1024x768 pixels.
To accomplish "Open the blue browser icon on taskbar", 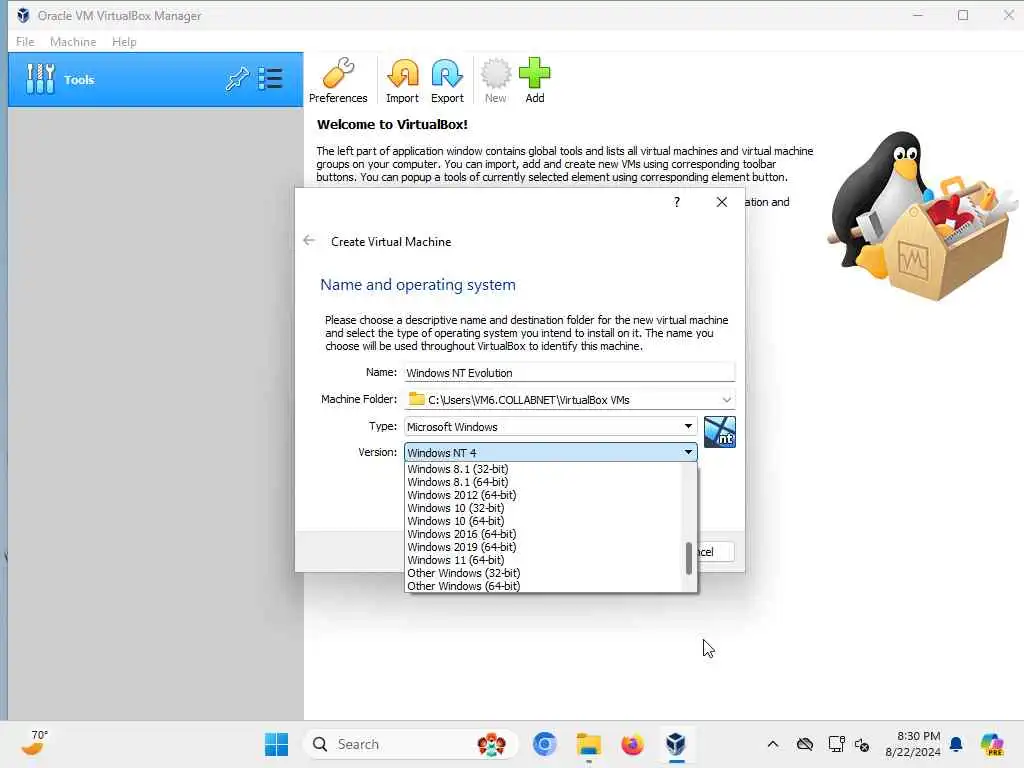I will click(545, 744).
